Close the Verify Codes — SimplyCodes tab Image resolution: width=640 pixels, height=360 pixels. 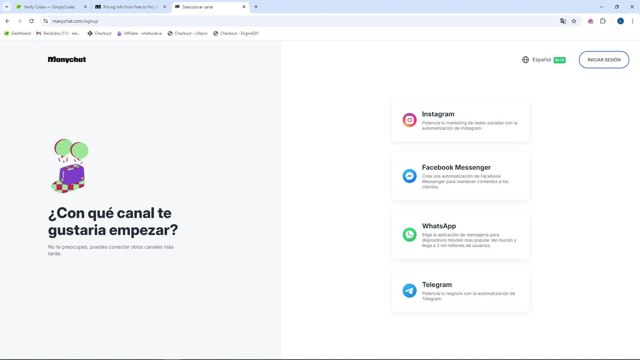pos(85,7)
